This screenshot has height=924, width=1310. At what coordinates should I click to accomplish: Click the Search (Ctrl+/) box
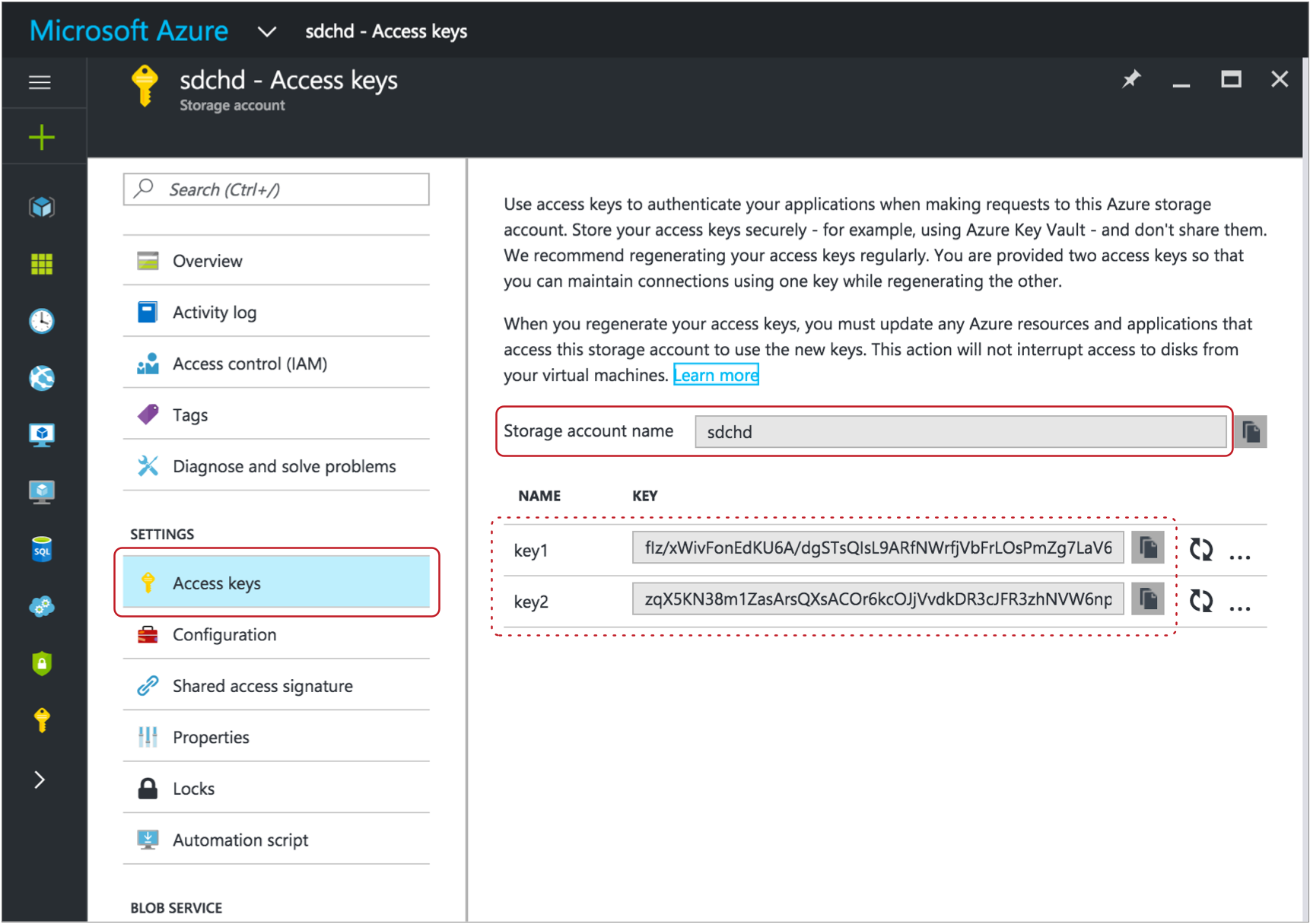pos(276,189)
